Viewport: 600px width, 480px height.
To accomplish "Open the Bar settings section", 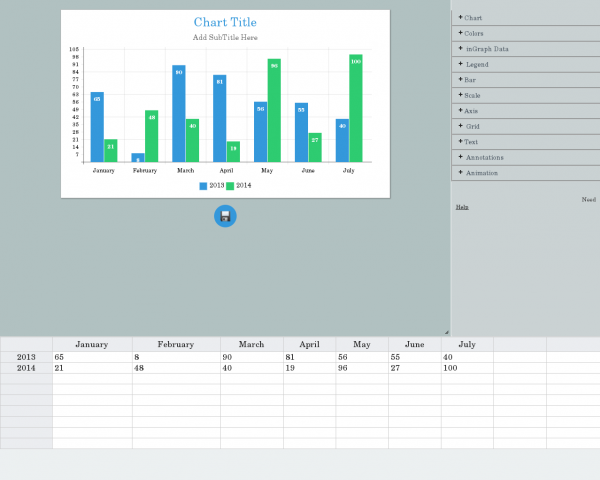I will [x=468, y=80].
